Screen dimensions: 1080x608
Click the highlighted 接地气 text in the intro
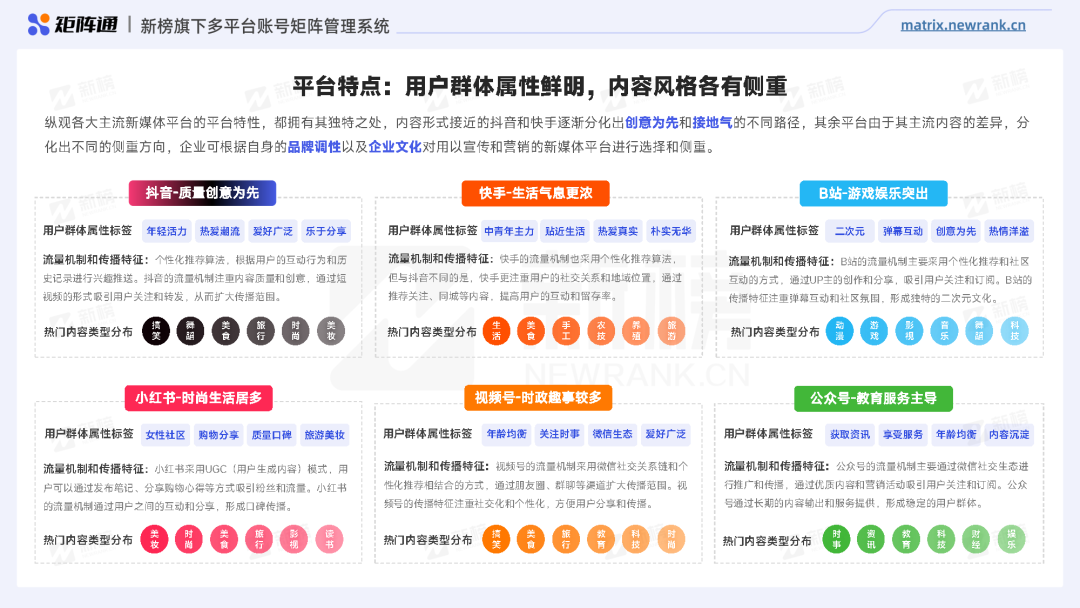712,123
